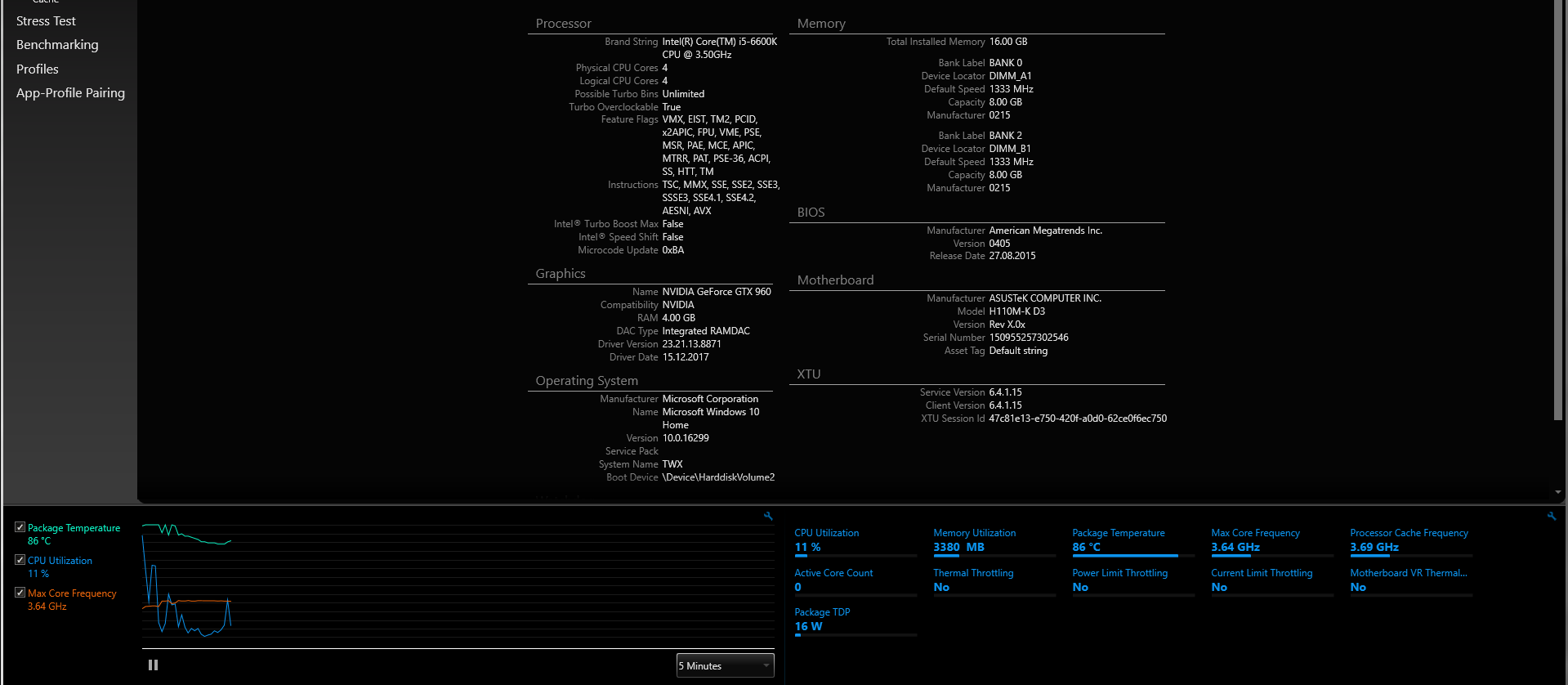Screen dimensions: 1568x685
Task: Click Total Installed Memory value 16.00 GB
Action: [1007, 42]
